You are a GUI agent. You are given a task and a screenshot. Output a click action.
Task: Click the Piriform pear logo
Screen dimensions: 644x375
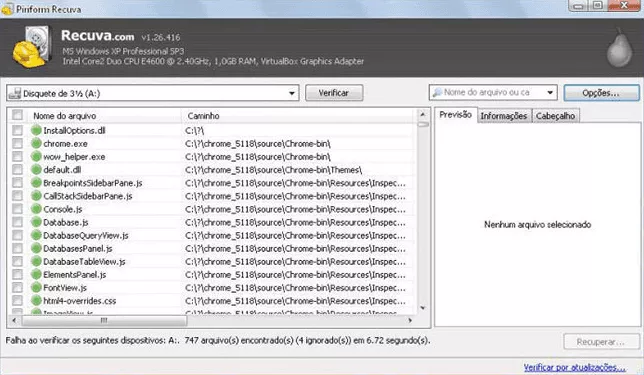(x=619, y=48)
